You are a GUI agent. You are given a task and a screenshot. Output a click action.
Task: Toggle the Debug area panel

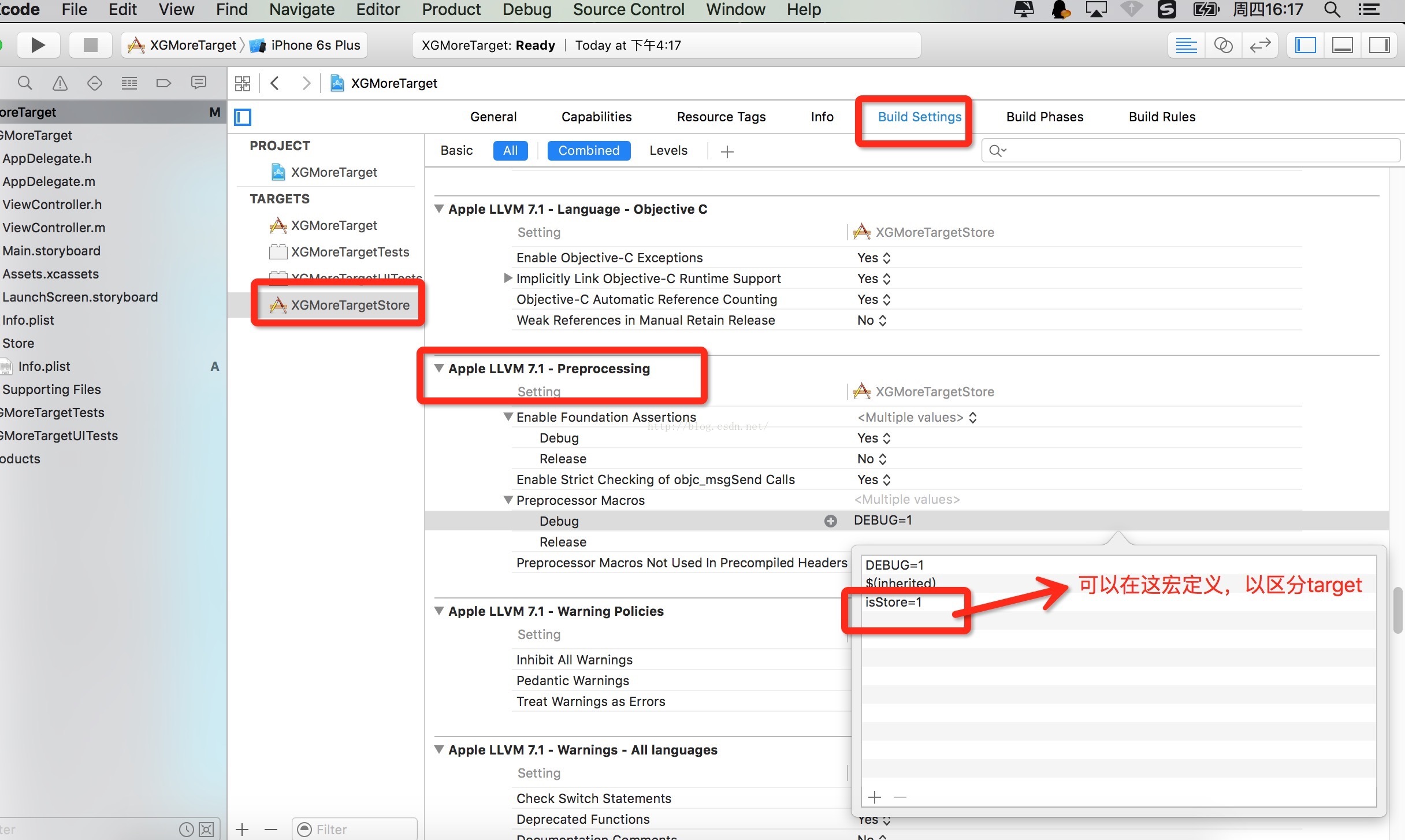1342,45
